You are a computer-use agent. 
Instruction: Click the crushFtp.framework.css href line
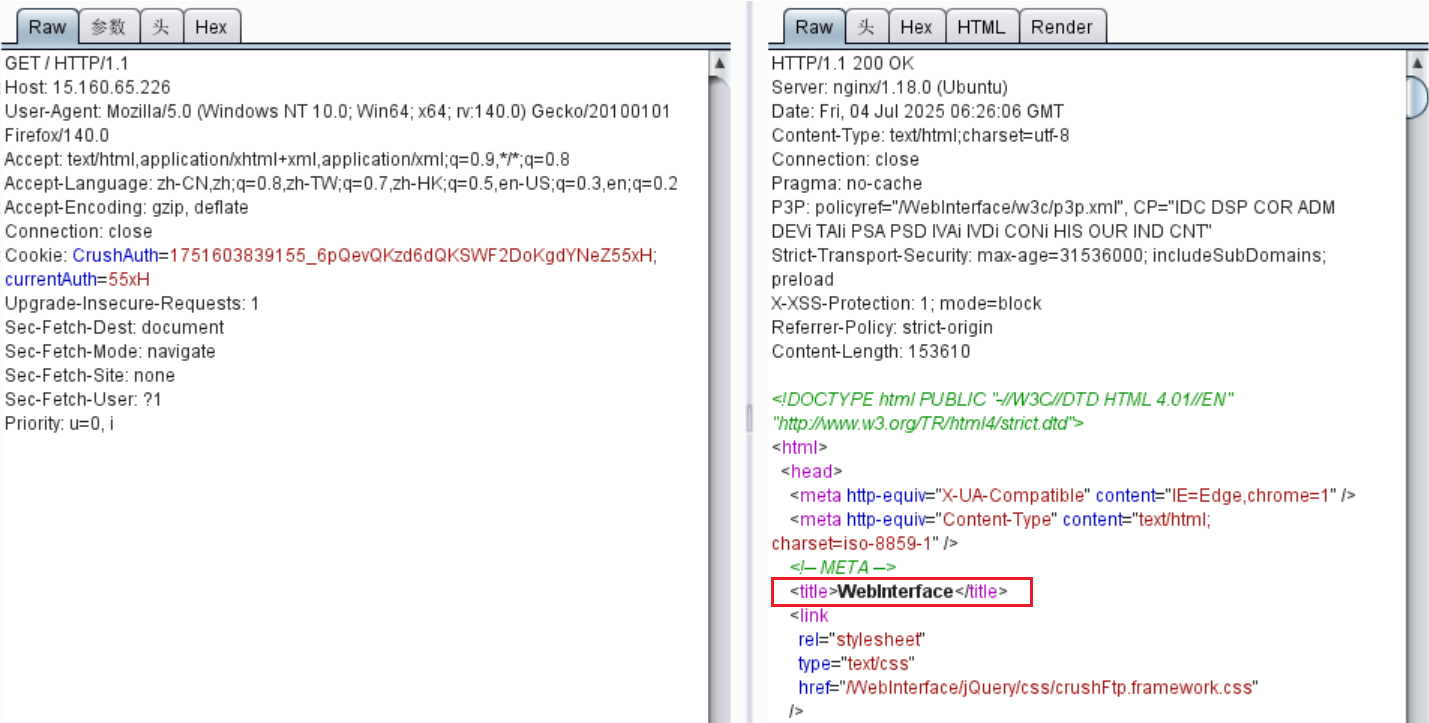click(1027, 687)
